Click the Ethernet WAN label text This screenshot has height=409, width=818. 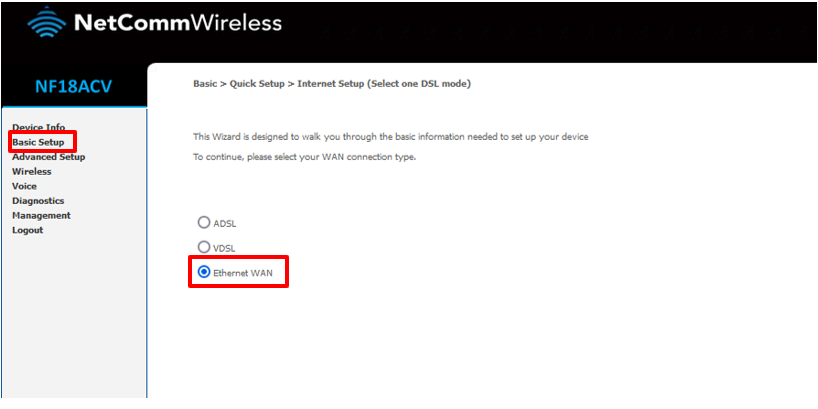coord(243,272)
